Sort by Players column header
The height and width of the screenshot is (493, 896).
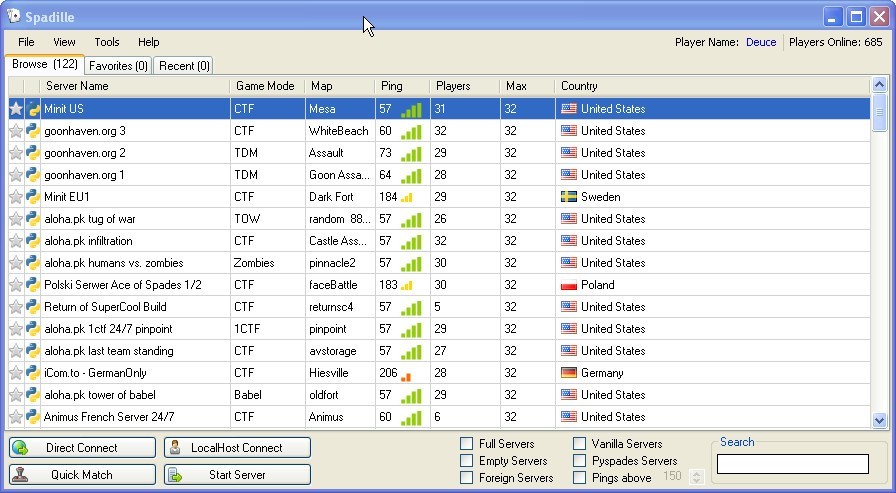click(x=465, y=86)
